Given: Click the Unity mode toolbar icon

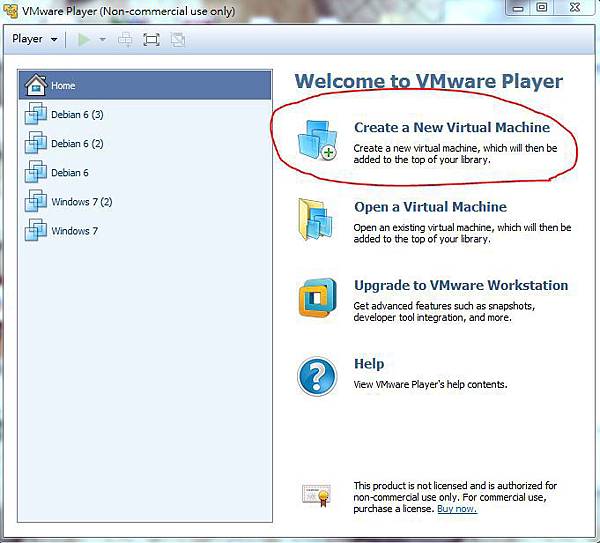Looking at the screenshot, I should click(178, 39).
